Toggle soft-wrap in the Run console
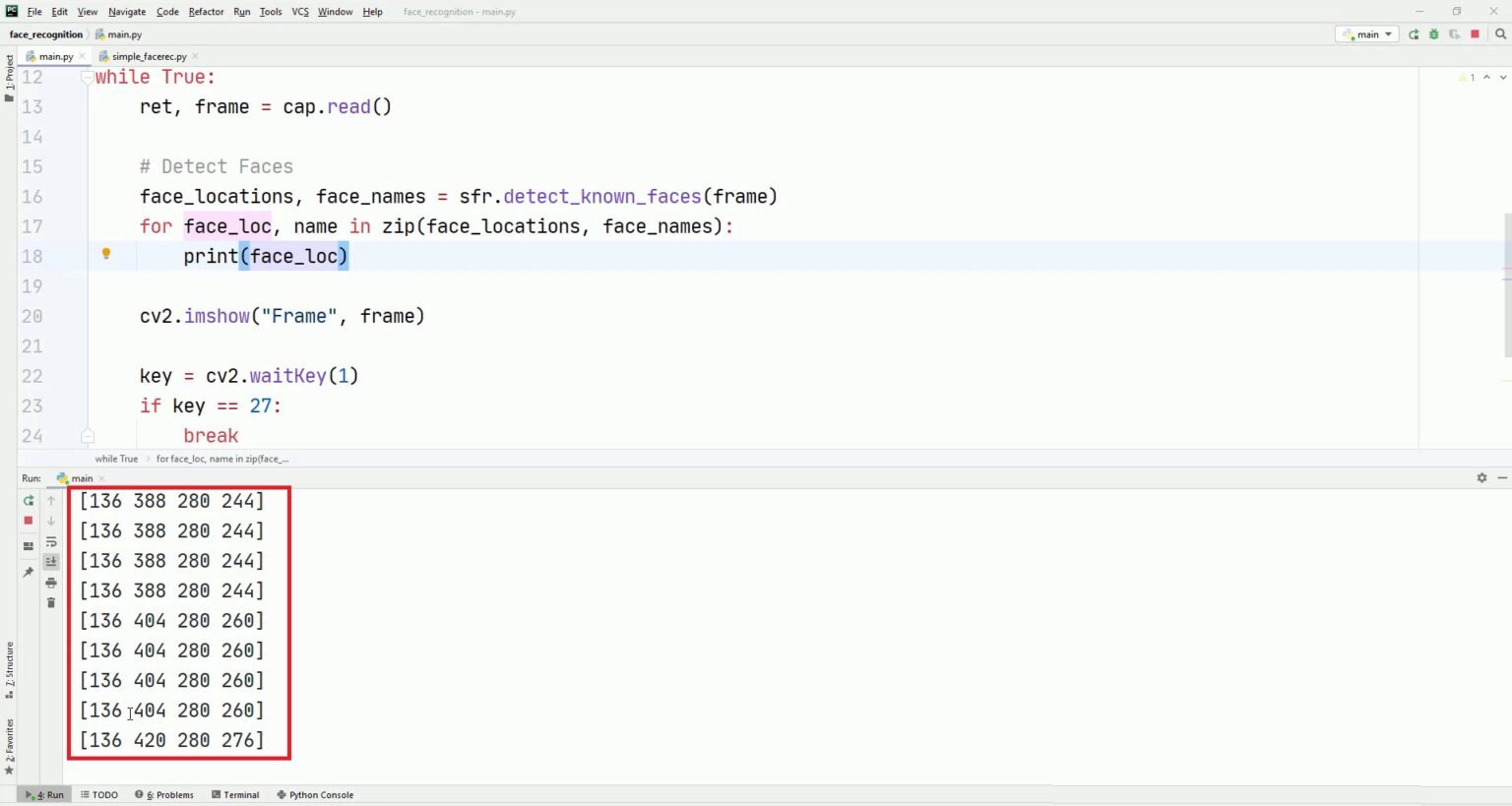Screen dimensions: 1512x806 click(51, 542)
